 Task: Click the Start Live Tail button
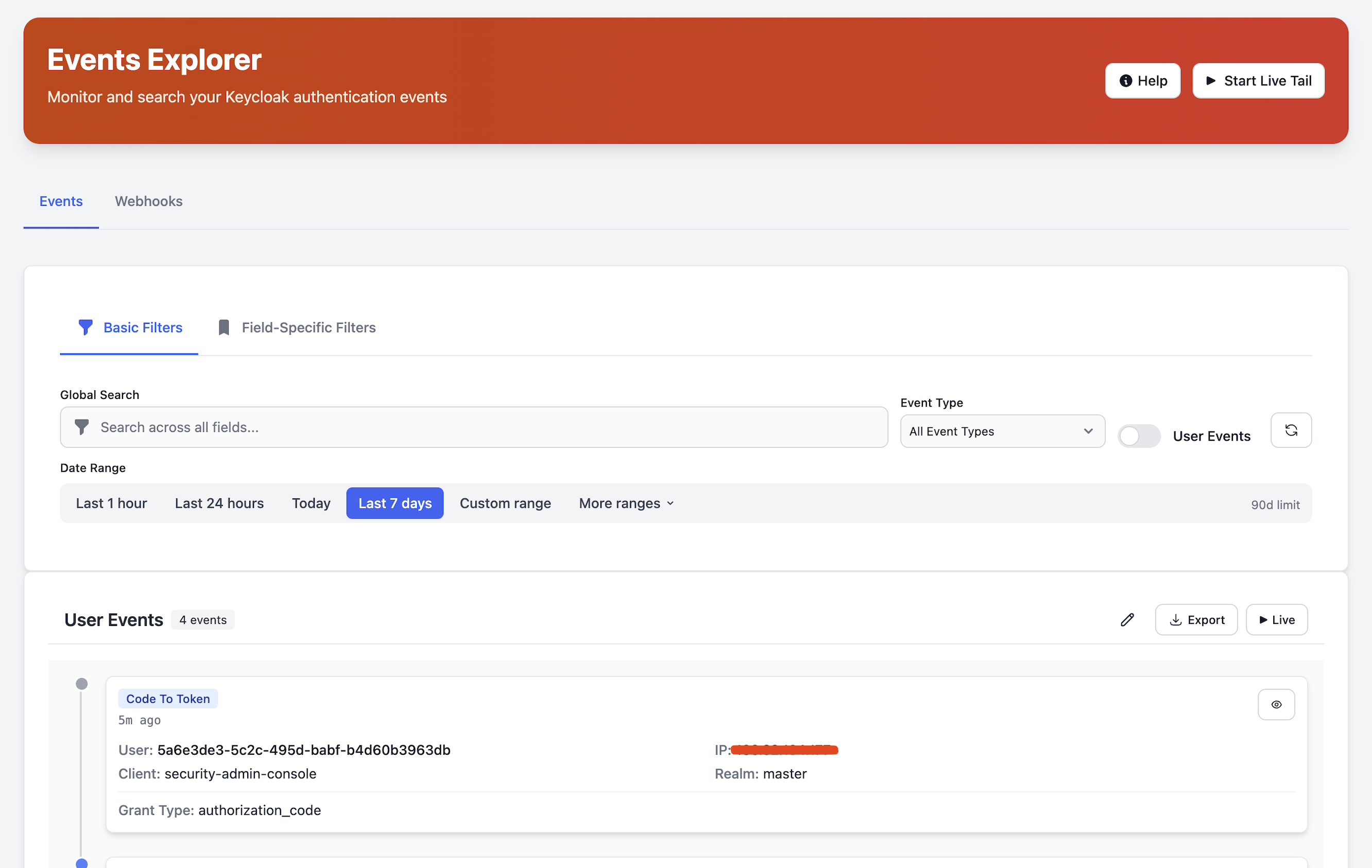[x=1259, y=80]
